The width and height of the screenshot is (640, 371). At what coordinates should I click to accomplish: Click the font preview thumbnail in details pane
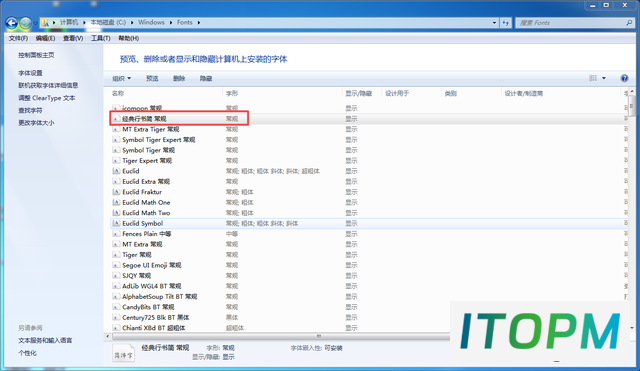click(123, 354)
